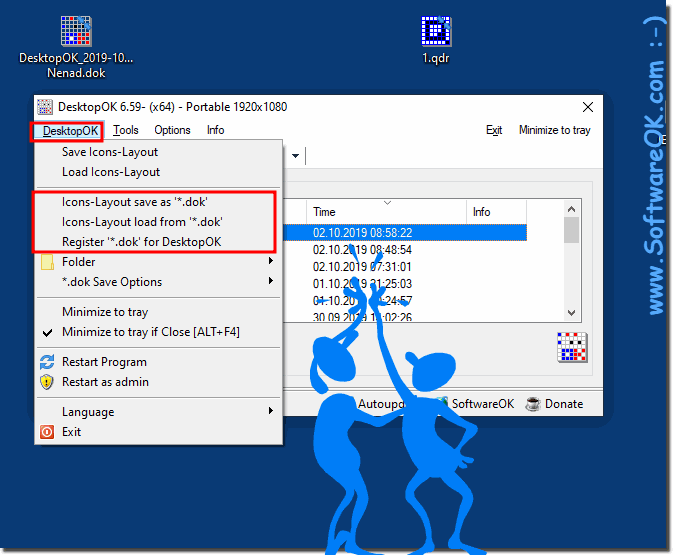This screenshot has height=555, width=673.
Task: Click the Donate coffee cup icon
Action: 533,404
